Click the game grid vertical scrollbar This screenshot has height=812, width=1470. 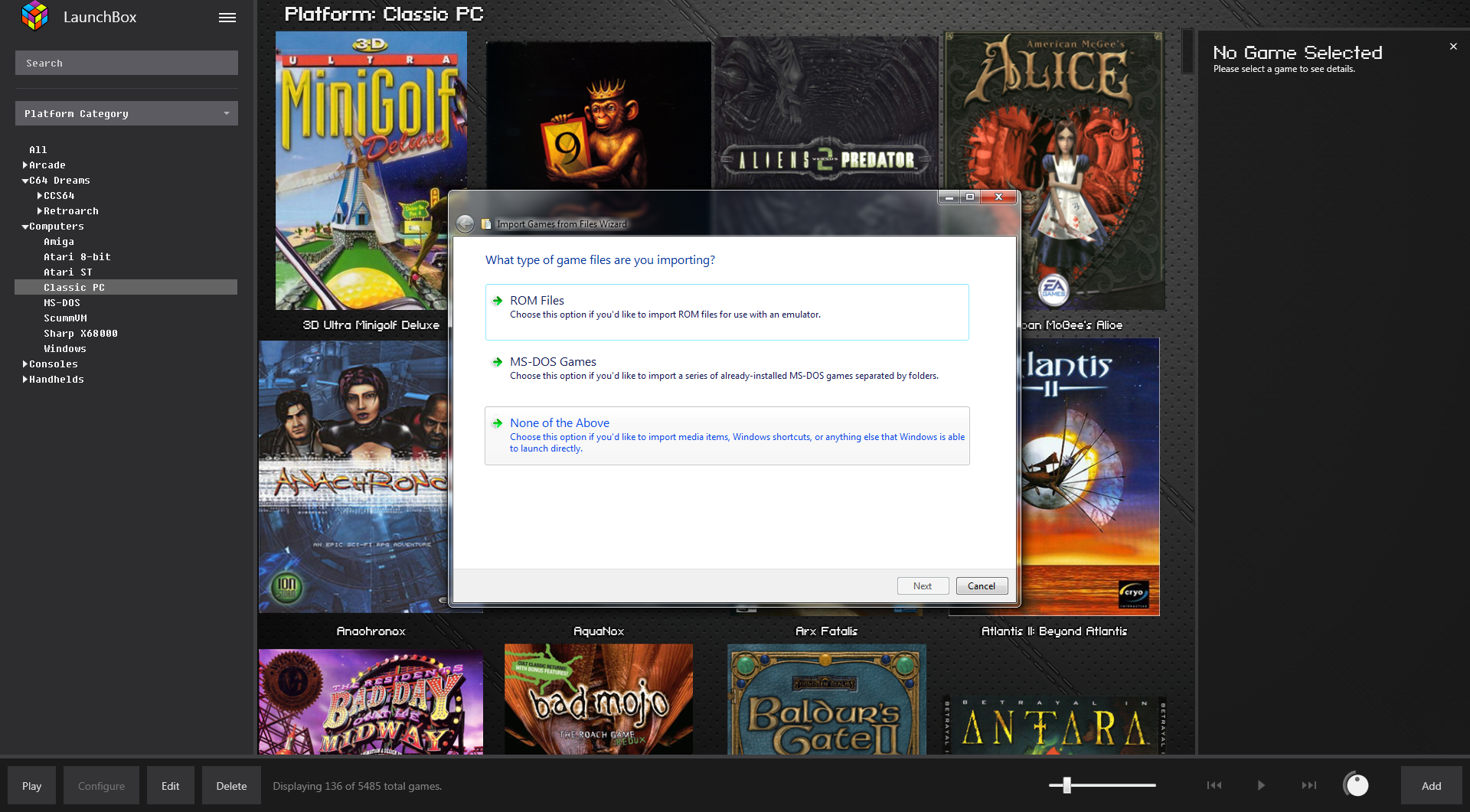(1187, 51)
